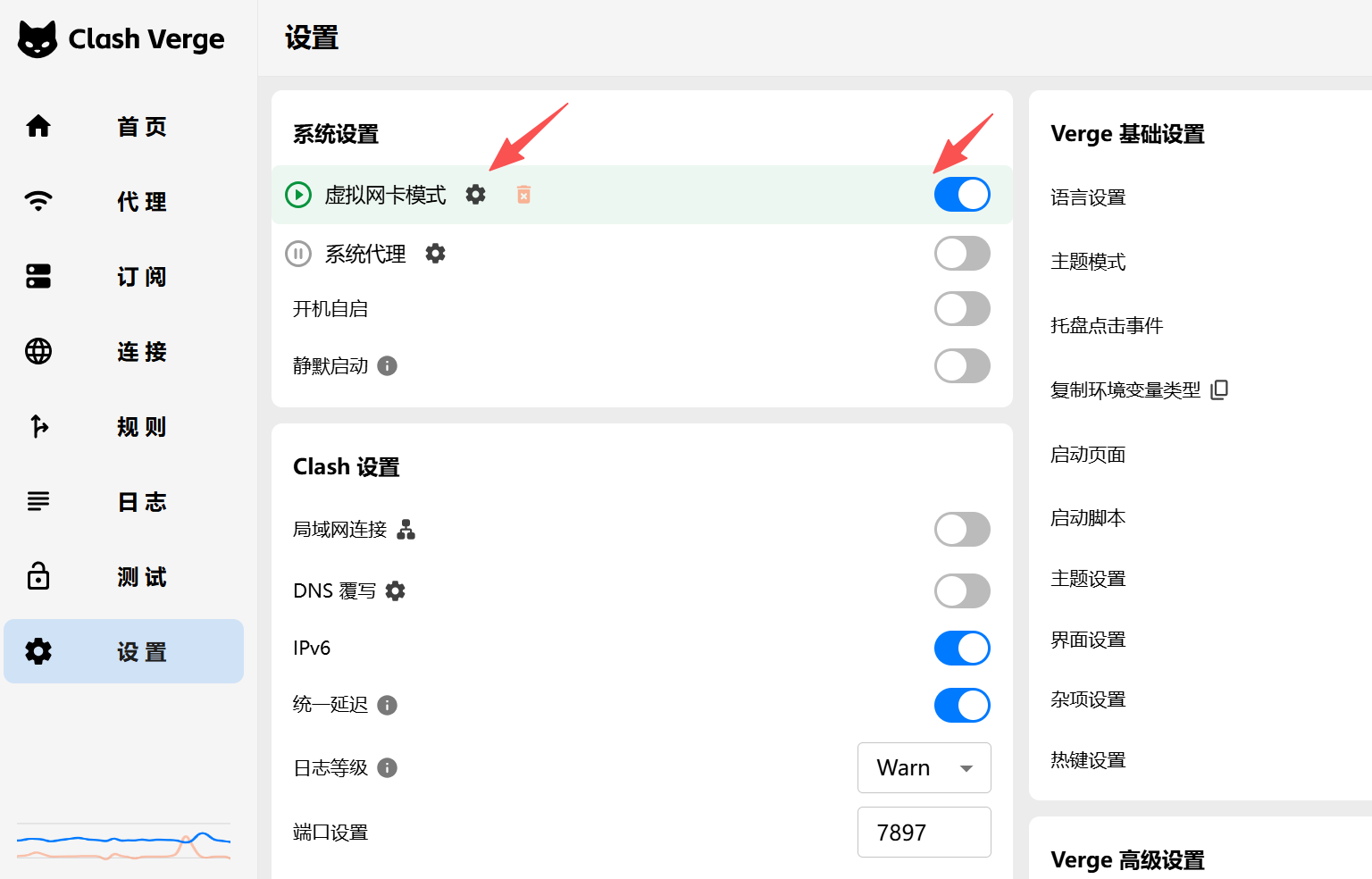Open the Warn log level dropdown
Viewport: 1372px width, 879px height.
[924, 768]
